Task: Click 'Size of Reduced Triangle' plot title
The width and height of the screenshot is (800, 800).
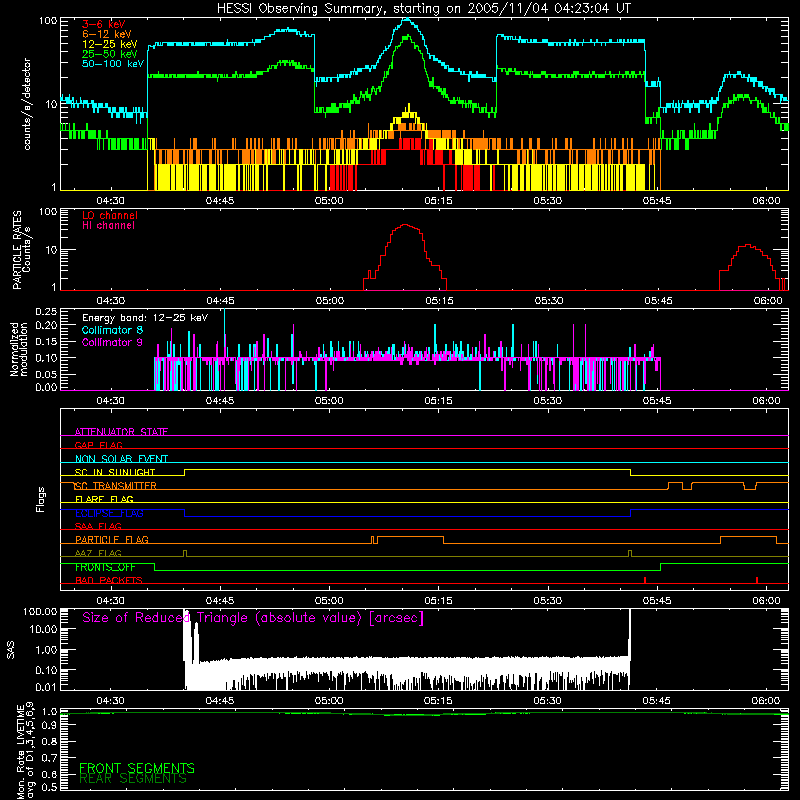Action: pyautogui.click(x=253, y=618)
